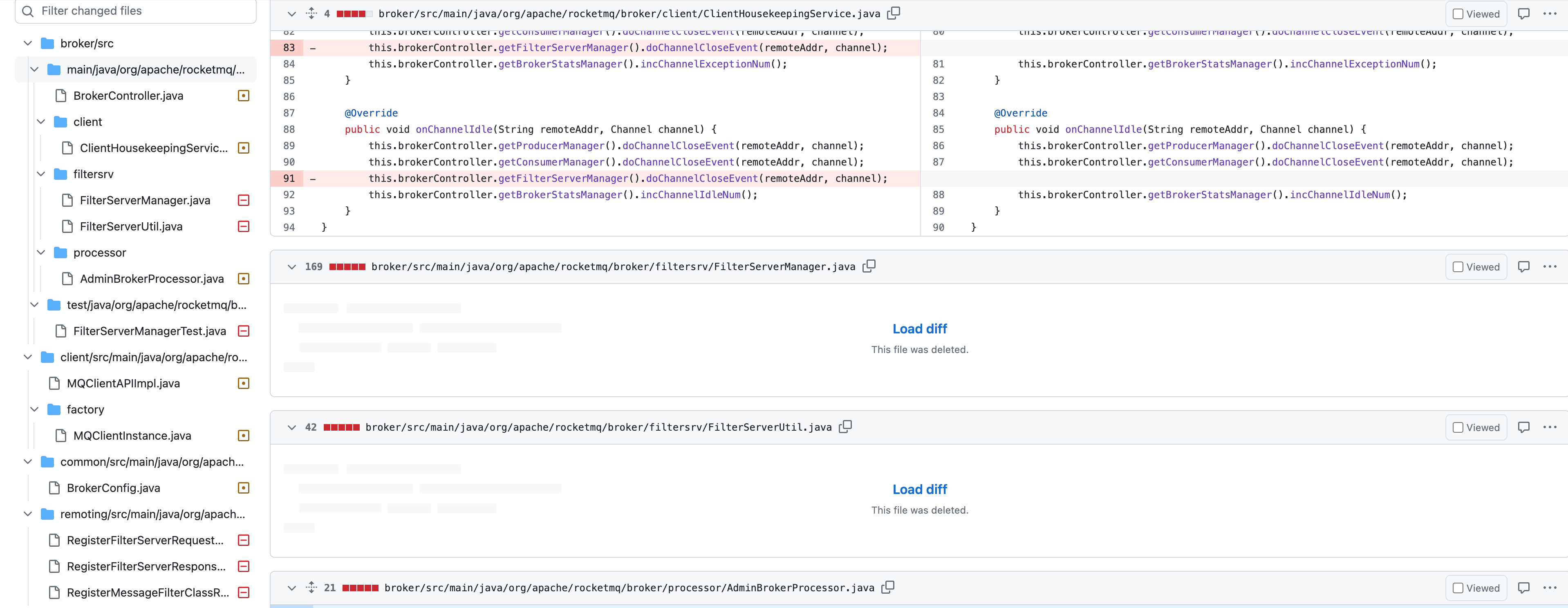Click deleted status icon for FilterServerManagerTest.java
The width and height of the screenshot is (1568, 608).
(x=244, y=331)
